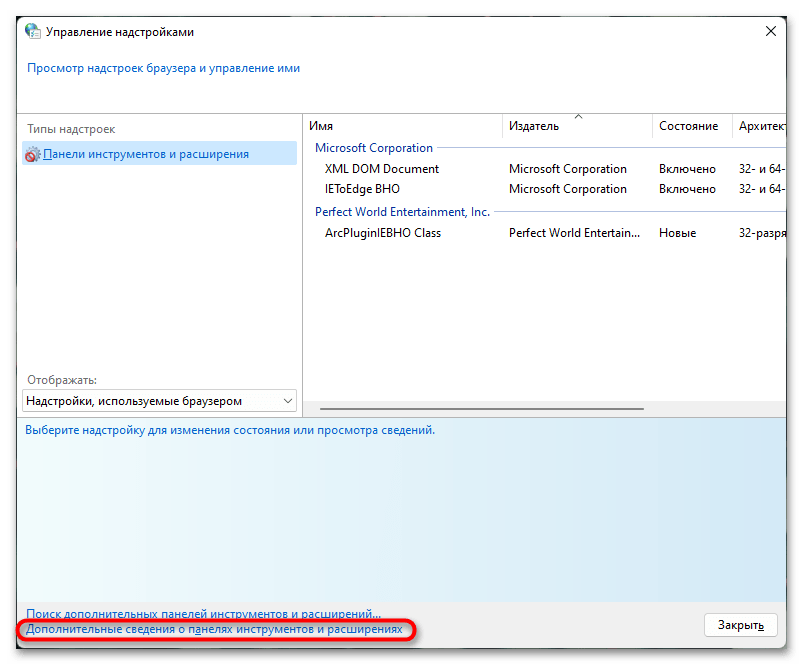
Task: Click the 'Закрыть' button
Action: 741,625
